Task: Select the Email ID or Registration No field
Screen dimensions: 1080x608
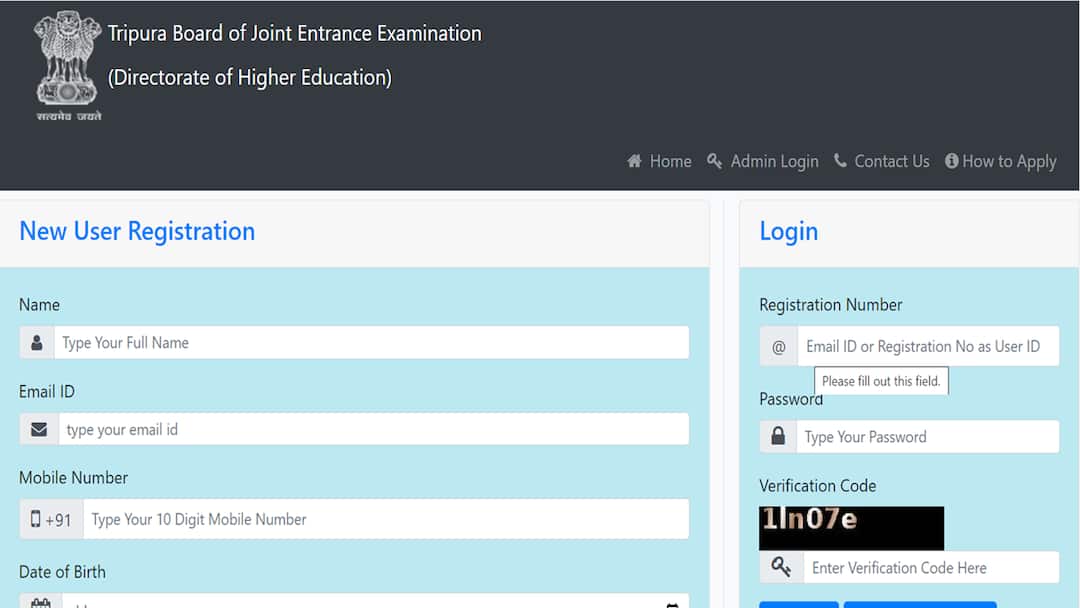Action: 927,347
